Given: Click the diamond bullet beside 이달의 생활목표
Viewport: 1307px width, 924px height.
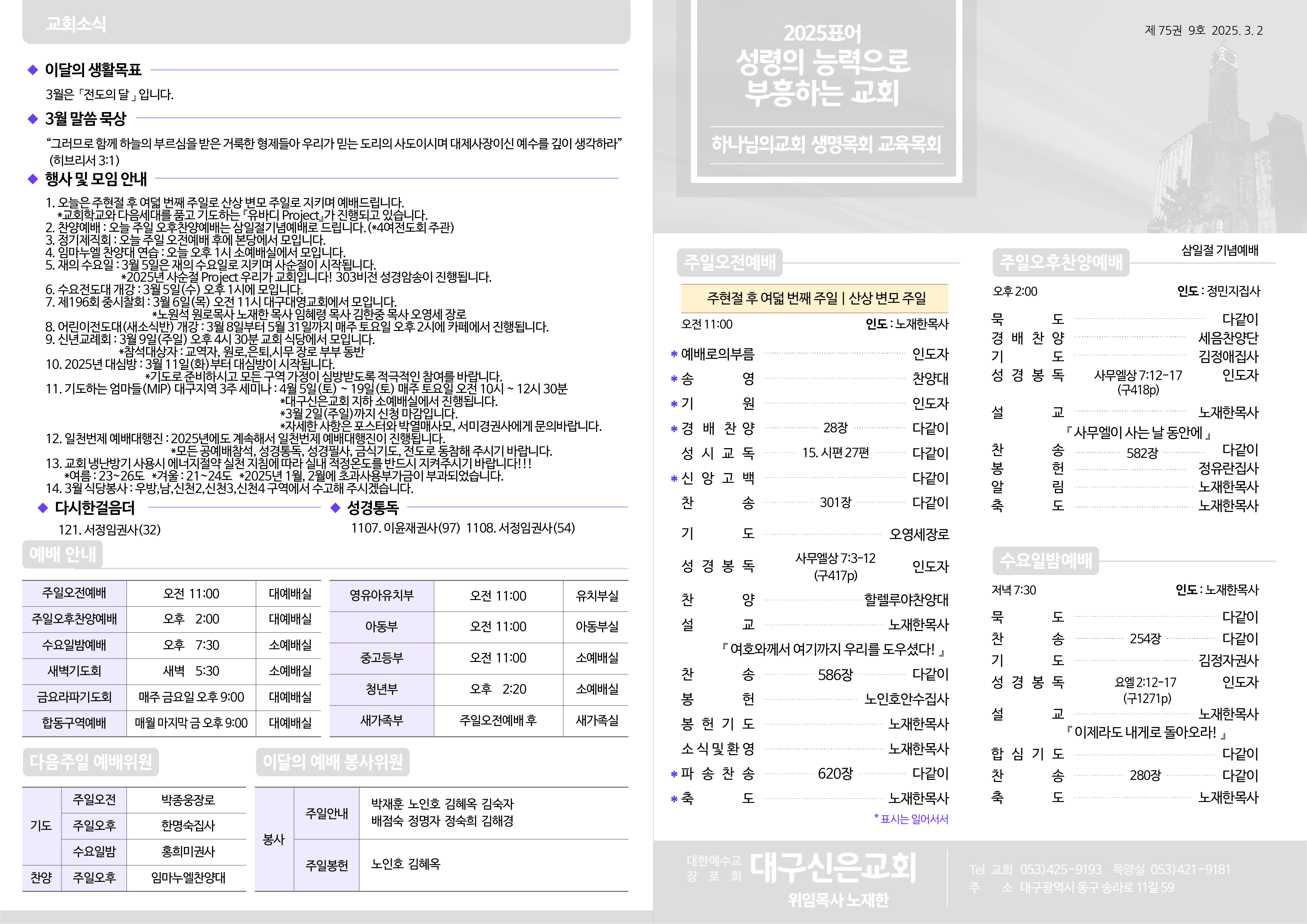Looking at the screenshot, I should (33, 70).
